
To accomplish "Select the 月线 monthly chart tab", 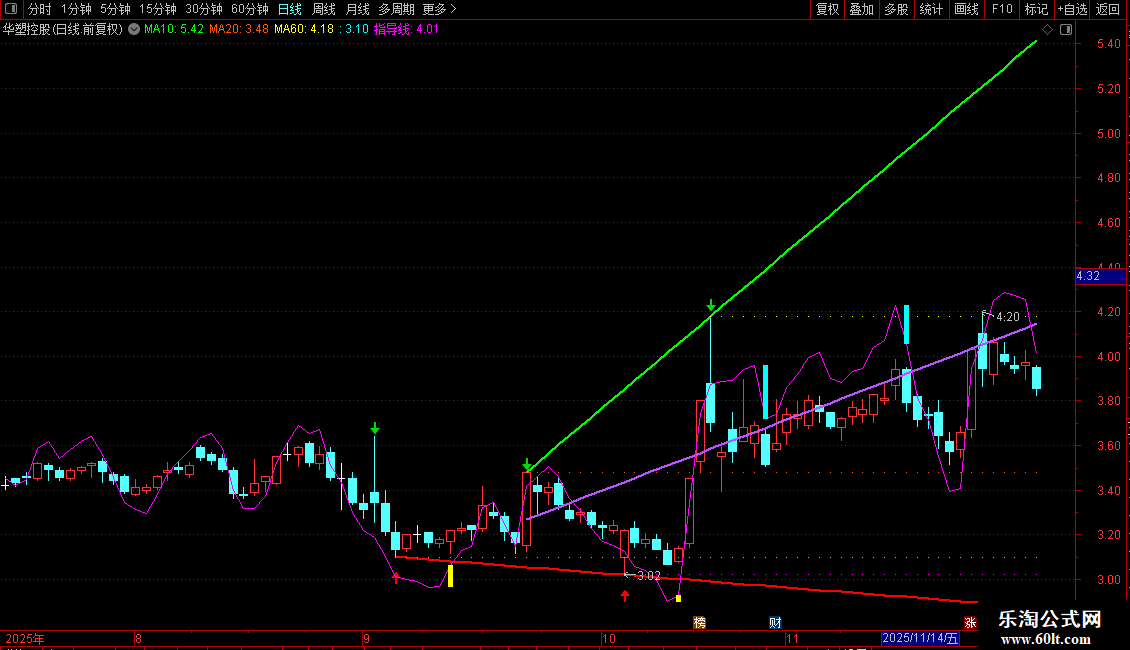I will pos(357,9).
